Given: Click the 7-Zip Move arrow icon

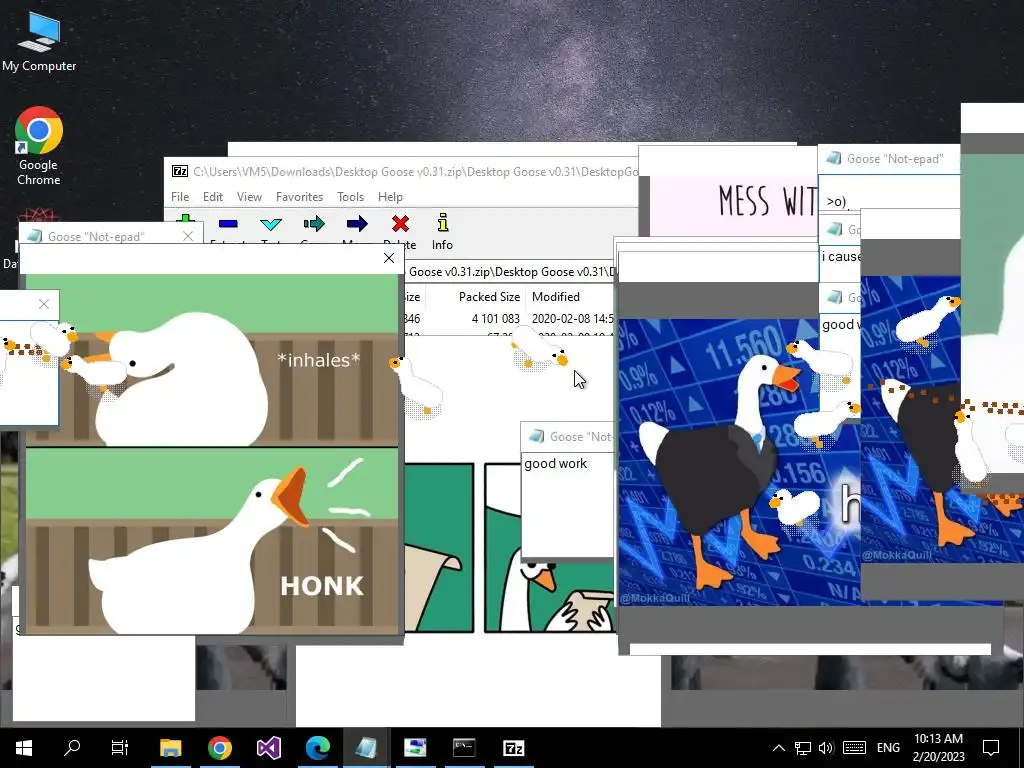Looking at the screenshot, I should coord(357,224).
